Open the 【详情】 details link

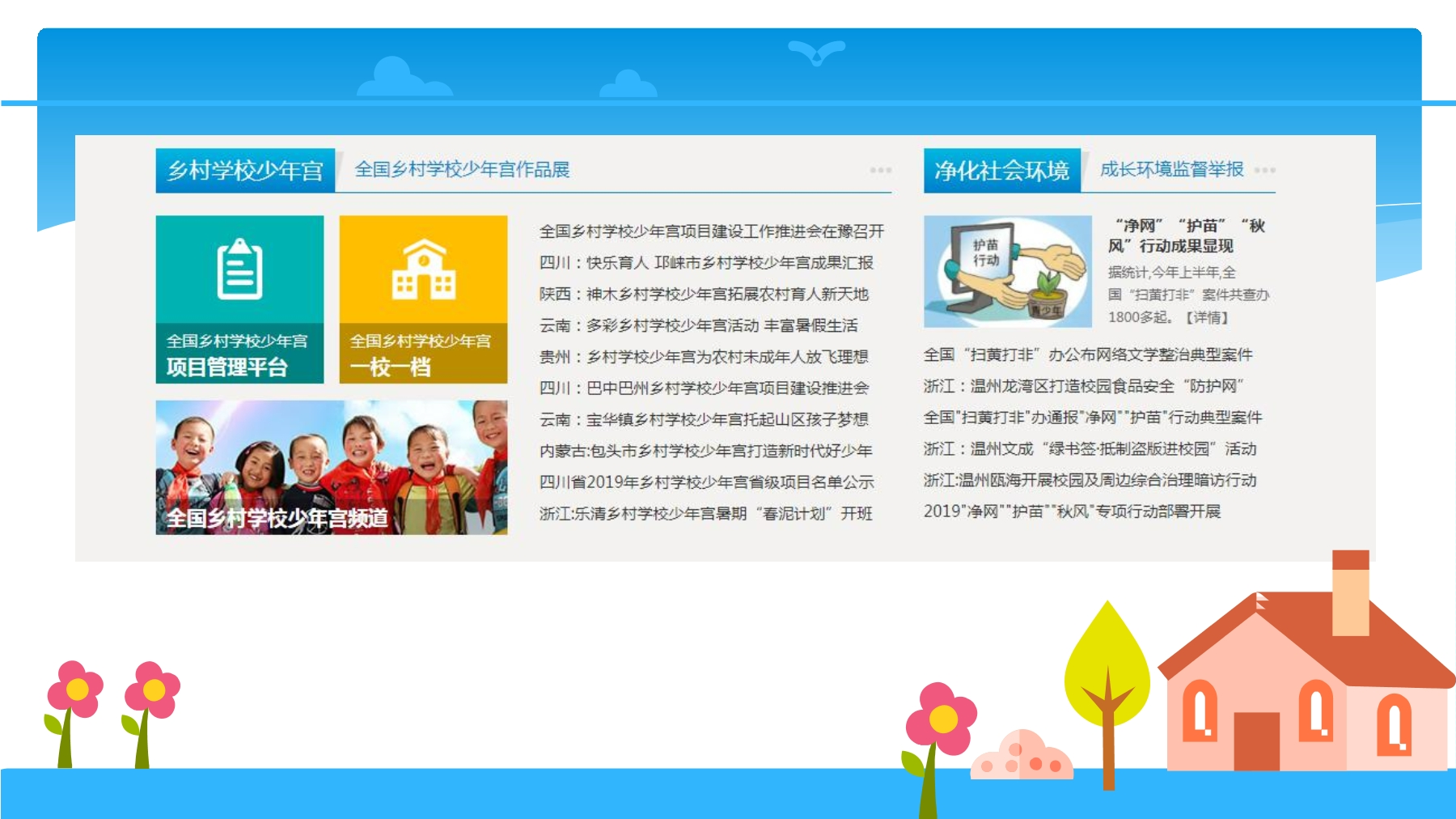1207,317
